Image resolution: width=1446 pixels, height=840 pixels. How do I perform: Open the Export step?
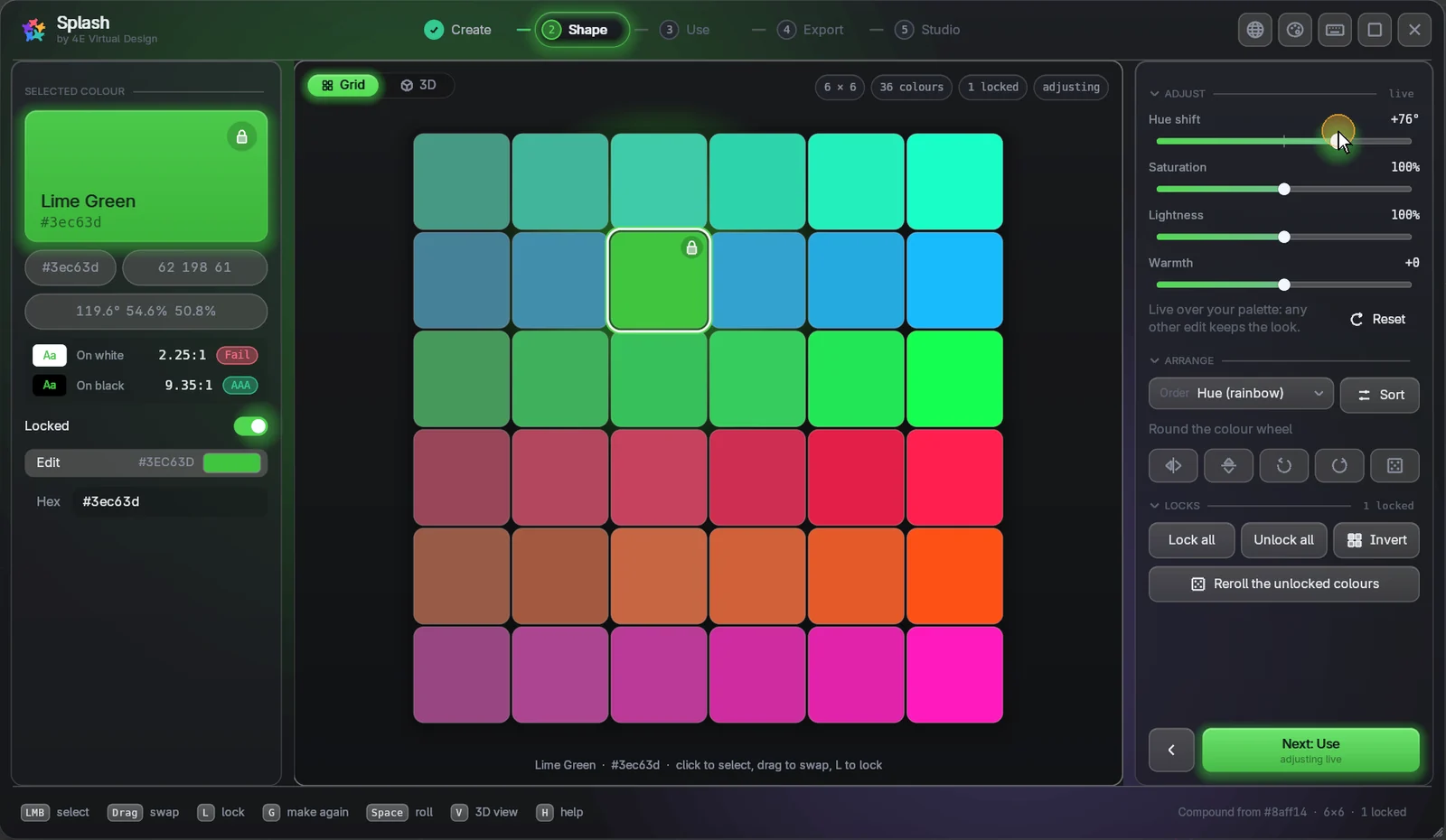click(x=811, y=30)
